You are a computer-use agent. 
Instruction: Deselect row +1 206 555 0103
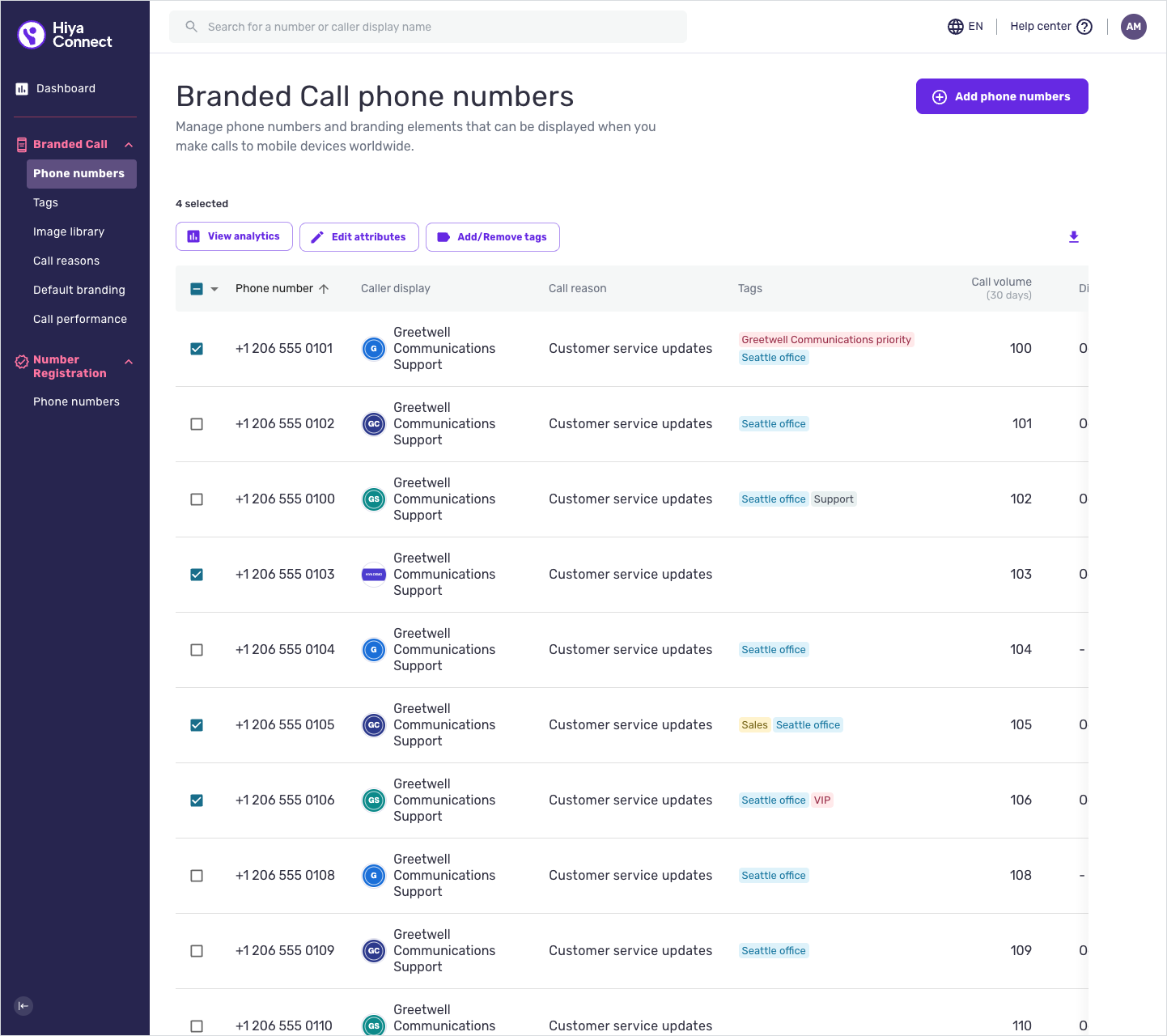point(197,575)
